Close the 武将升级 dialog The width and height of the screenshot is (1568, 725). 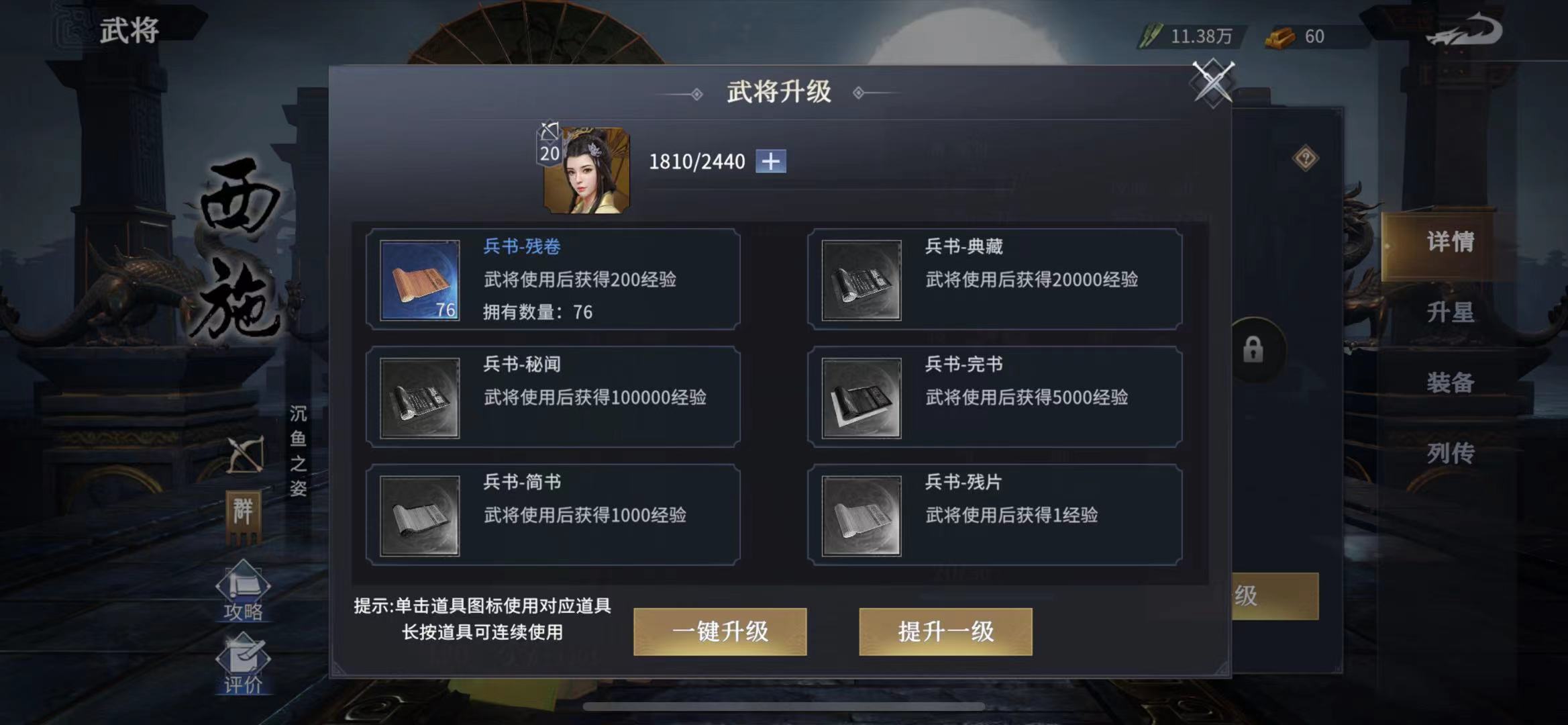click(1212, 83)
